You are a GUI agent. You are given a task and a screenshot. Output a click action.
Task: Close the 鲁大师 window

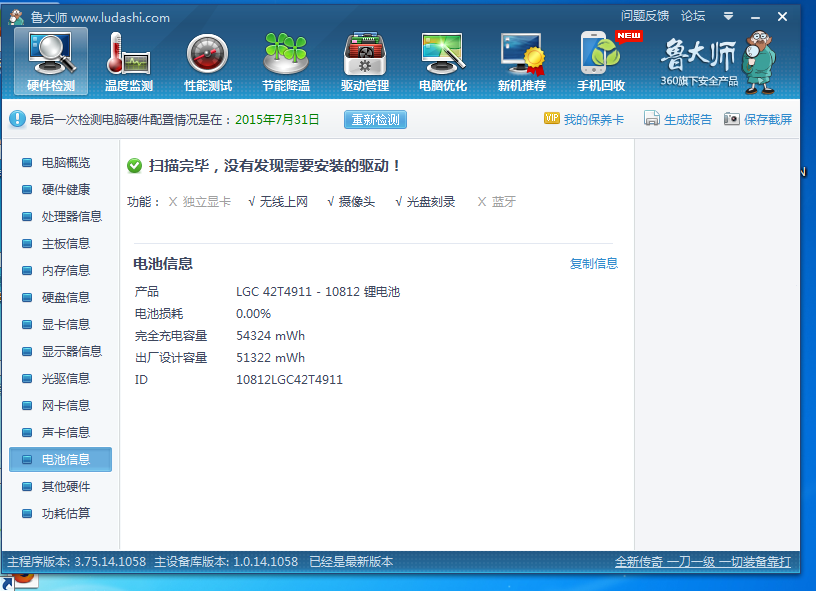tap(782, 17)
